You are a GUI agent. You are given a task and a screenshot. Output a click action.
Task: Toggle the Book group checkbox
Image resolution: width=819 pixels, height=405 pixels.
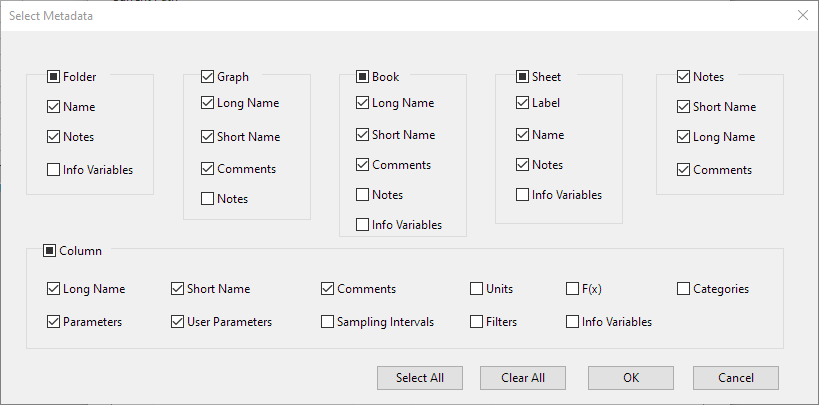pos(363,76)
